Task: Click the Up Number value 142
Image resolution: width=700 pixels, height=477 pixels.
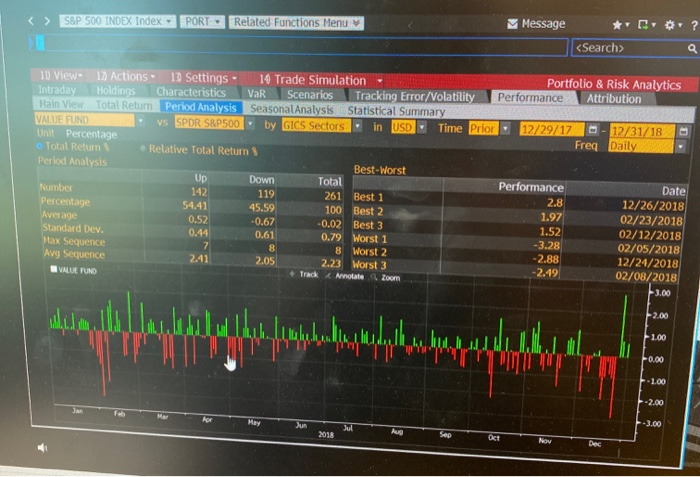Action: click(x=199, y=192)
